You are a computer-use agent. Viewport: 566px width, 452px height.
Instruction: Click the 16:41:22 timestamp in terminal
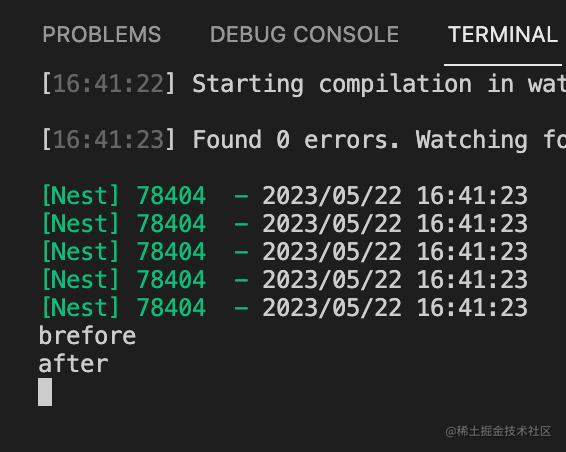(109, 84)
